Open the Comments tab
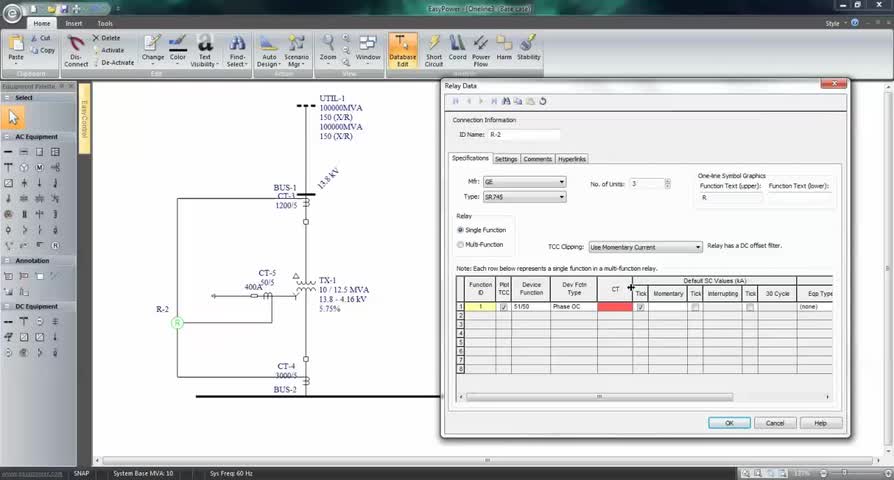This screenshot has height=480, width=894. [x=537, y=159]
